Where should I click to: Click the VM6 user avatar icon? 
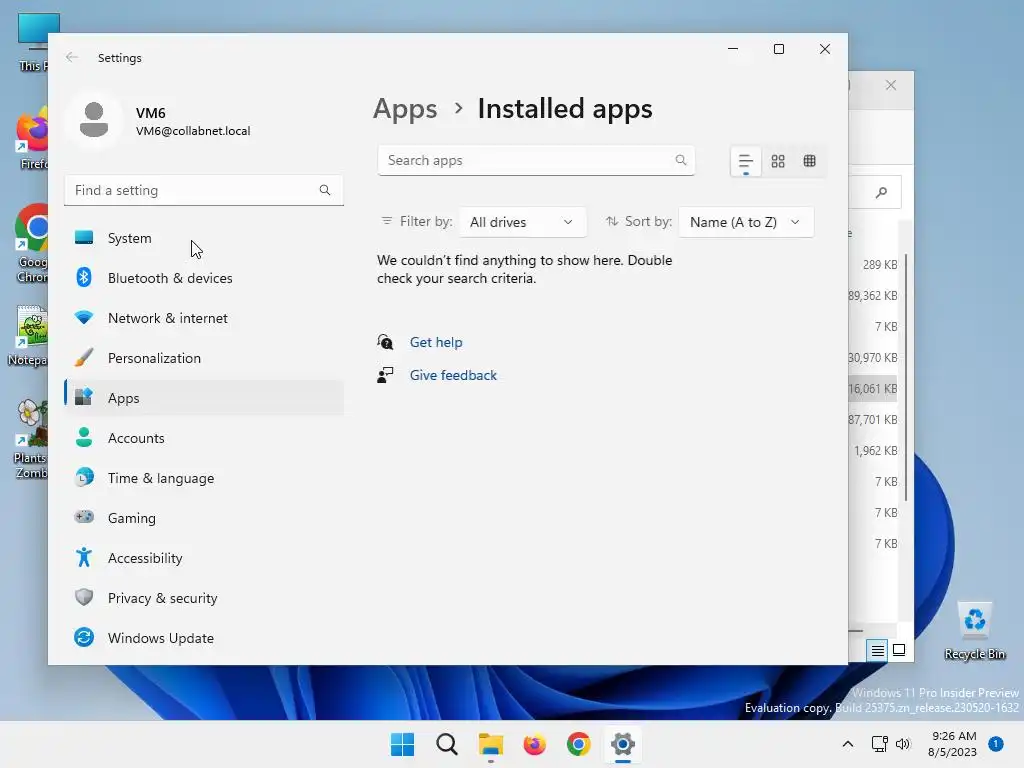(94, 120)
